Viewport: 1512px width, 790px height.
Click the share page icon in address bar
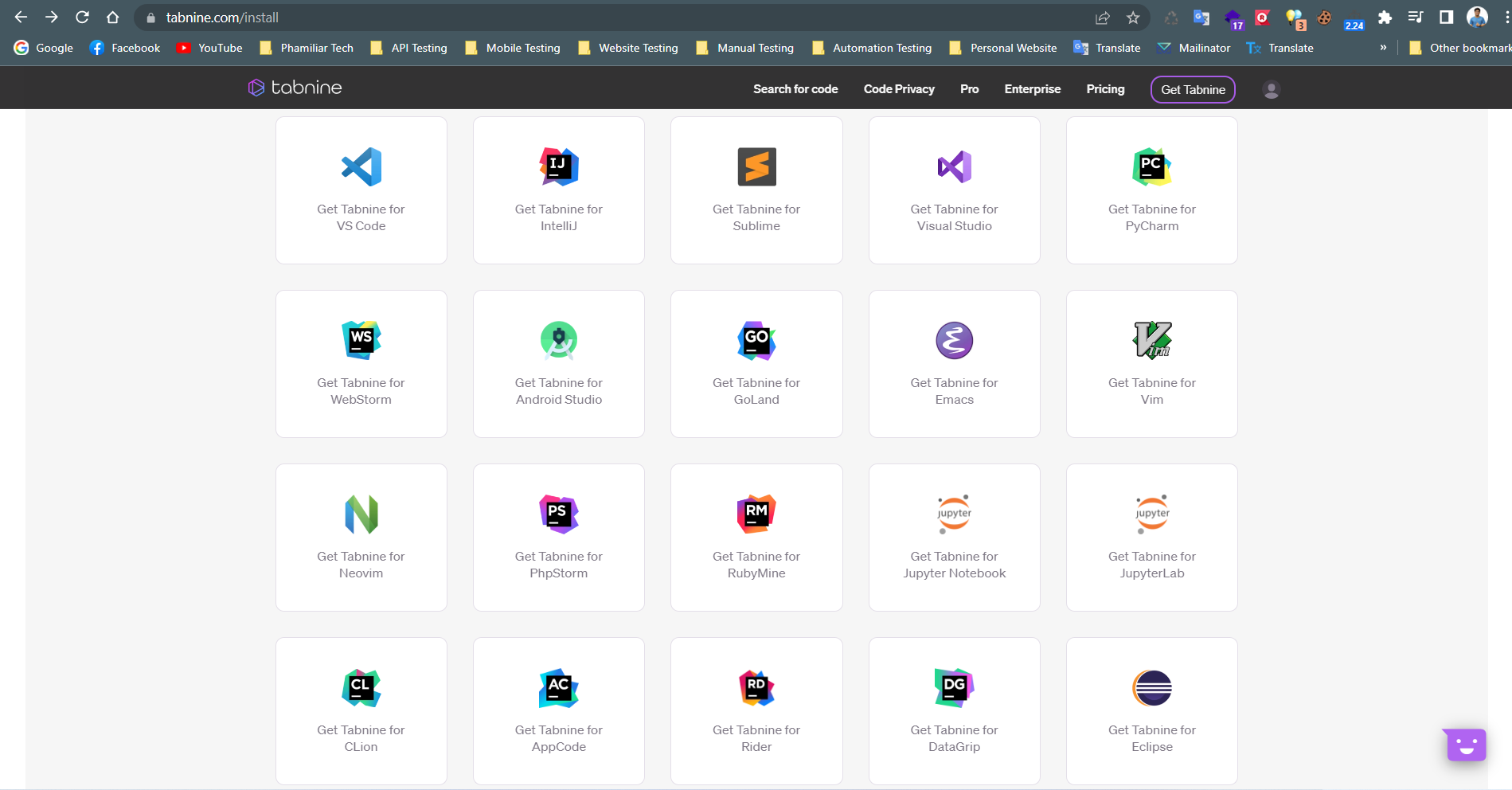point(1103,18)
